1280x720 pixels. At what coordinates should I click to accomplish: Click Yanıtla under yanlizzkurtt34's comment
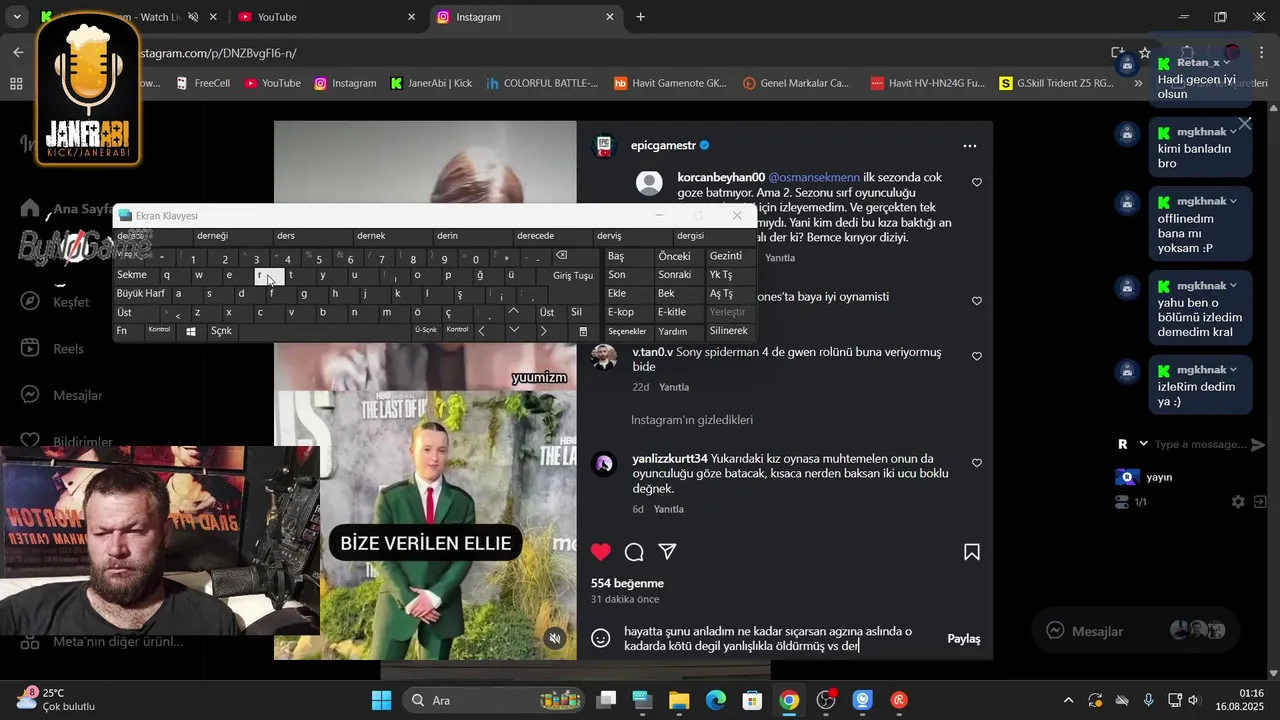point(669,510)
